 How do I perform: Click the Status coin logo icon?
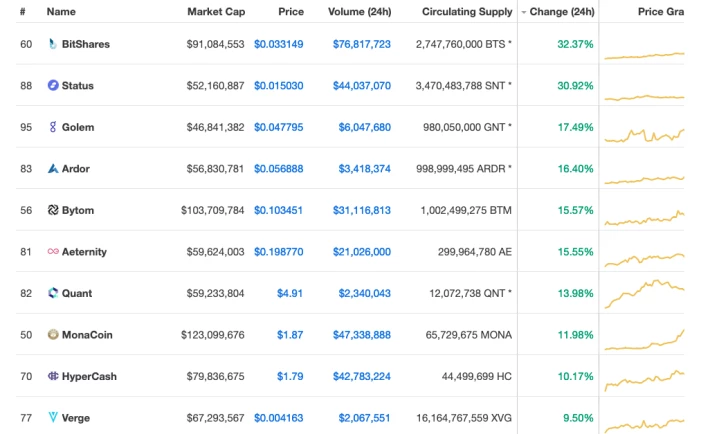(53, 85)
